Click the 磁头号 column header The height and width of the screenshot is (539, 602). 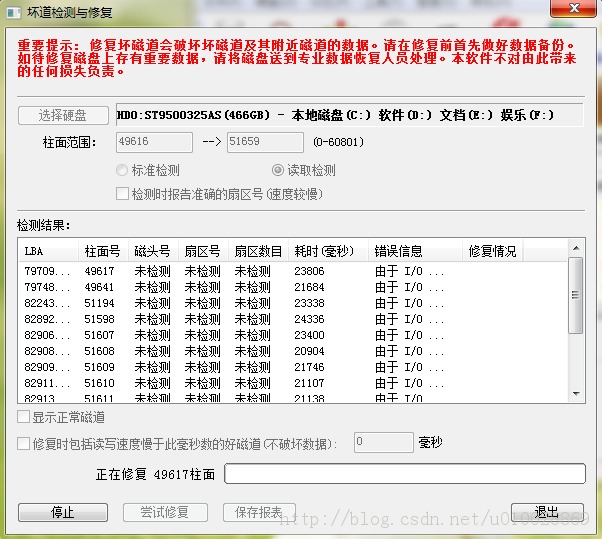click(x=153, y=251)
